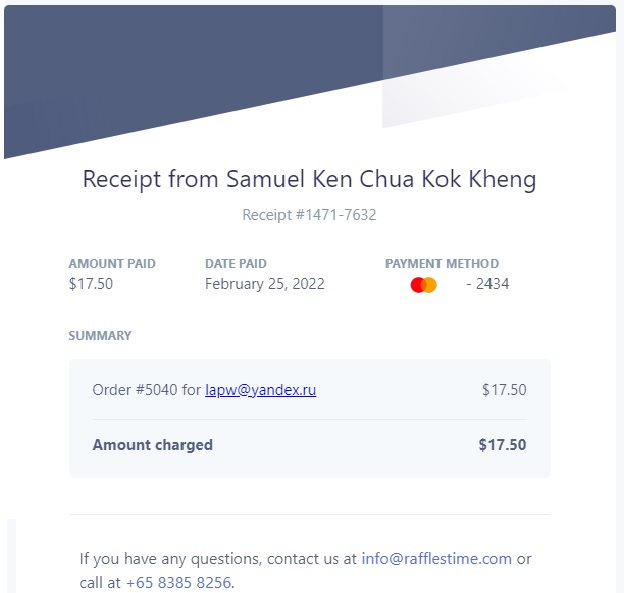The image size is (625, 593).
Task: Click the $17.50 order line price
Action: [504, 390]
